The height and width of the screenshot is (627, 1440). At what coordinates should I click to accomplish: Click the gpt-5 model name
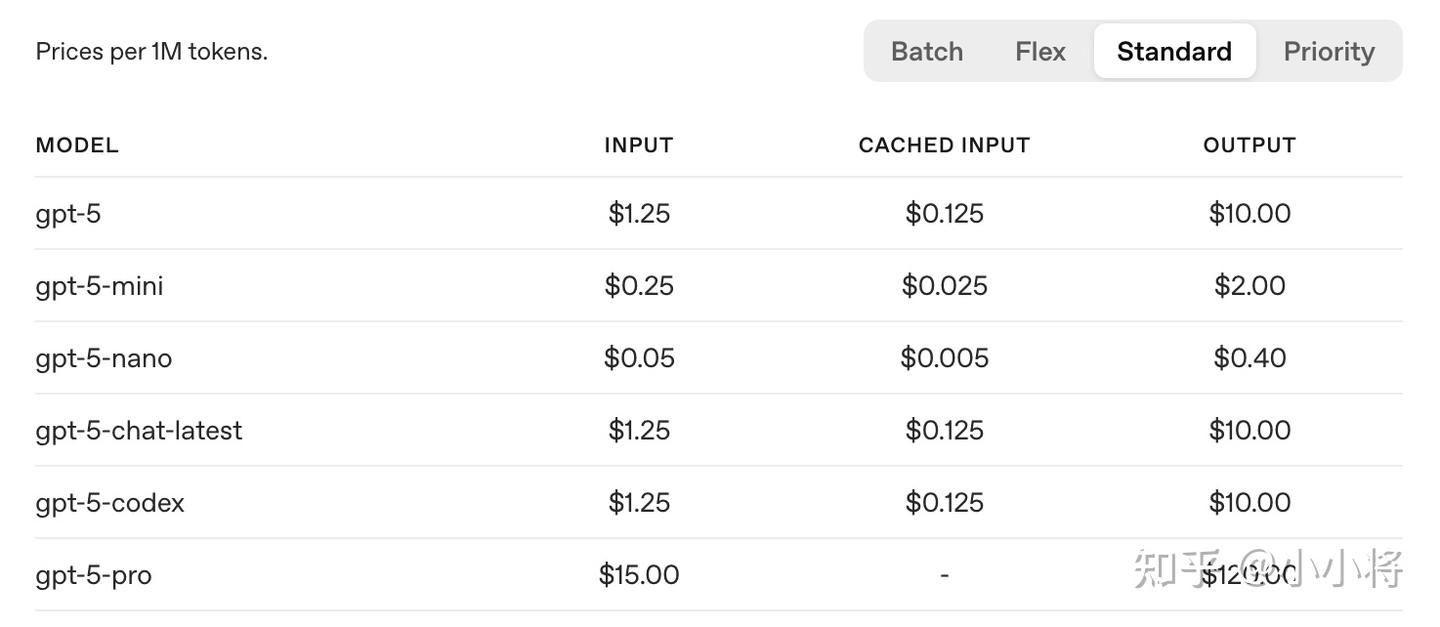(68, 214)
